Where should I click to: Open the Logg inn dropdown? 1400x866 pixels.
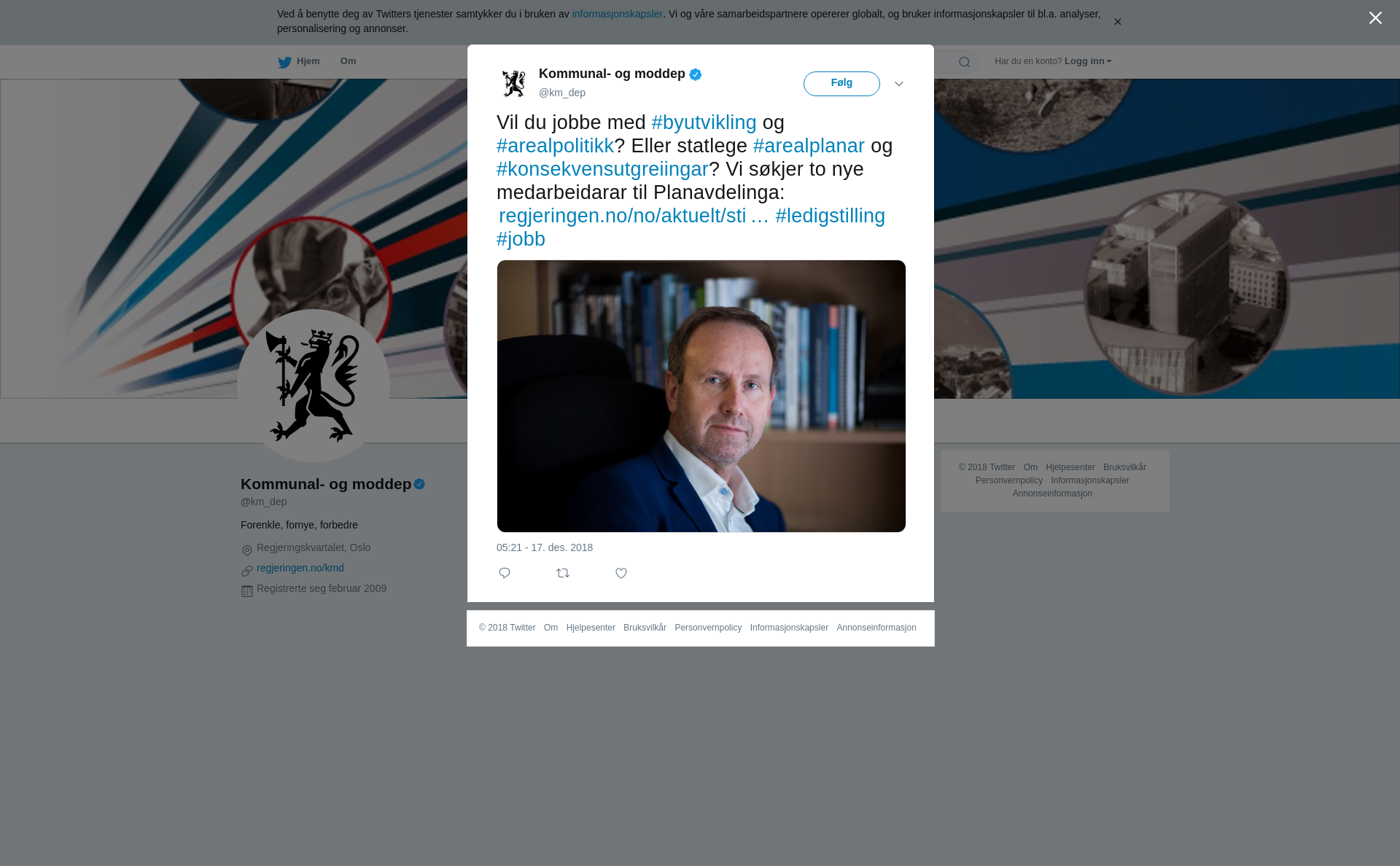pos(1088,61)
